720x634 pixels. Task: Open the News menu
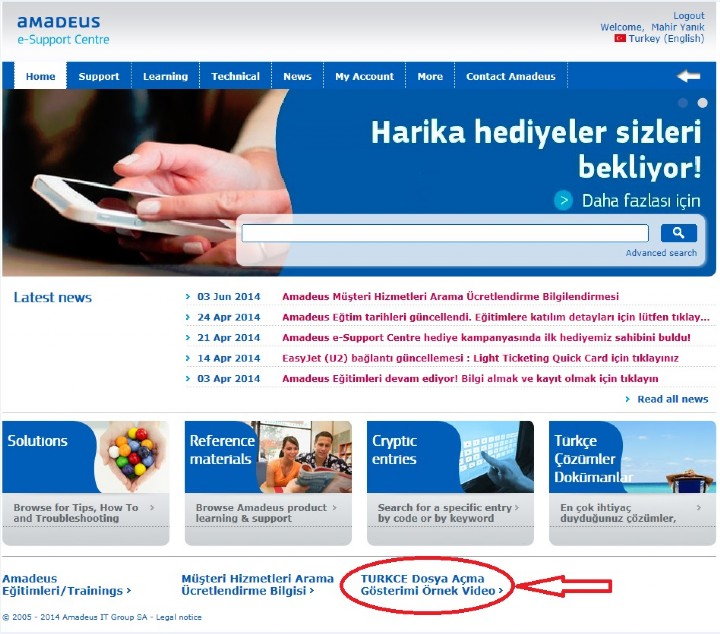297,76
